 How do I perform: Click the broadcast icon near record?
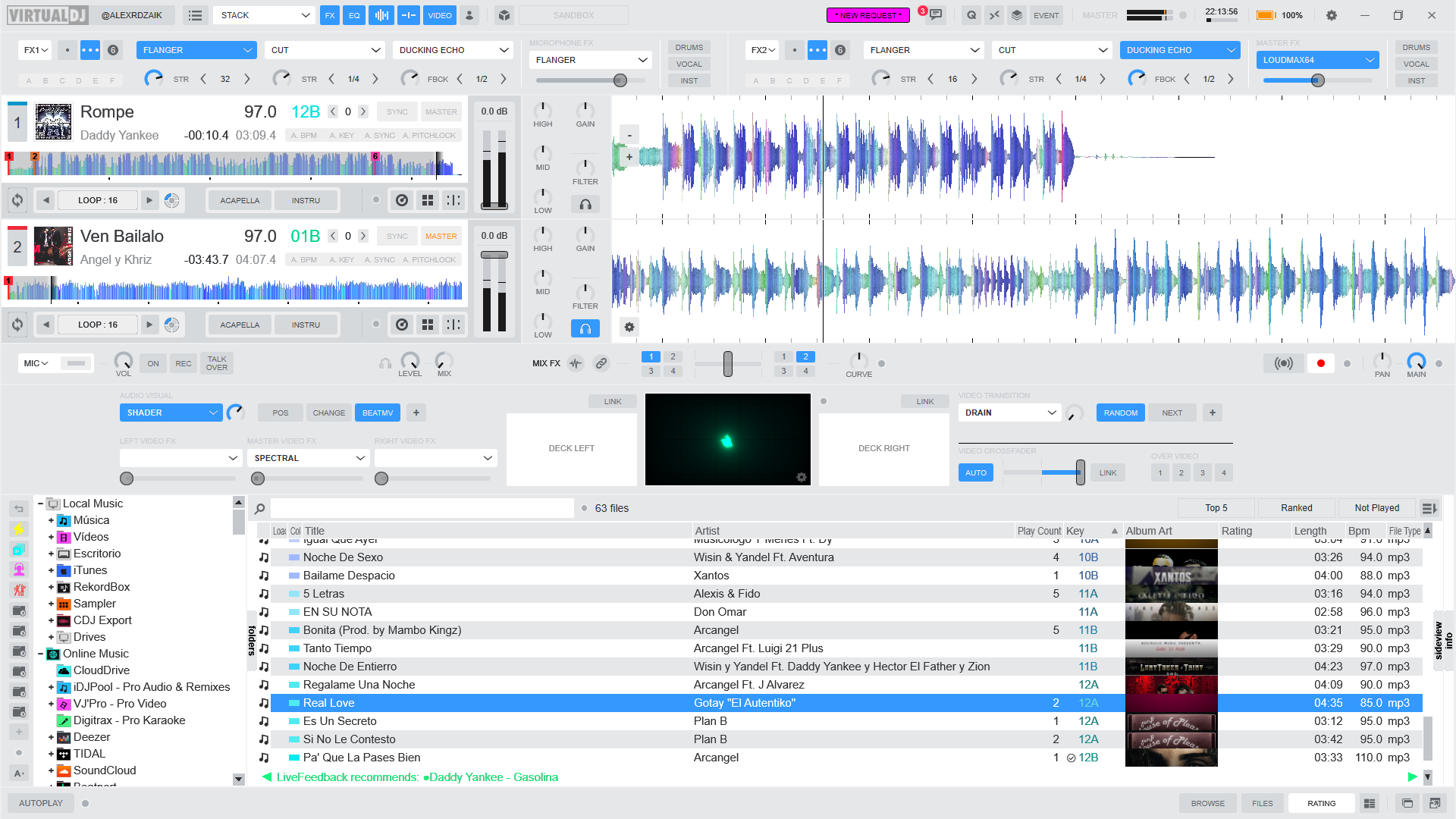(1283, 363)
